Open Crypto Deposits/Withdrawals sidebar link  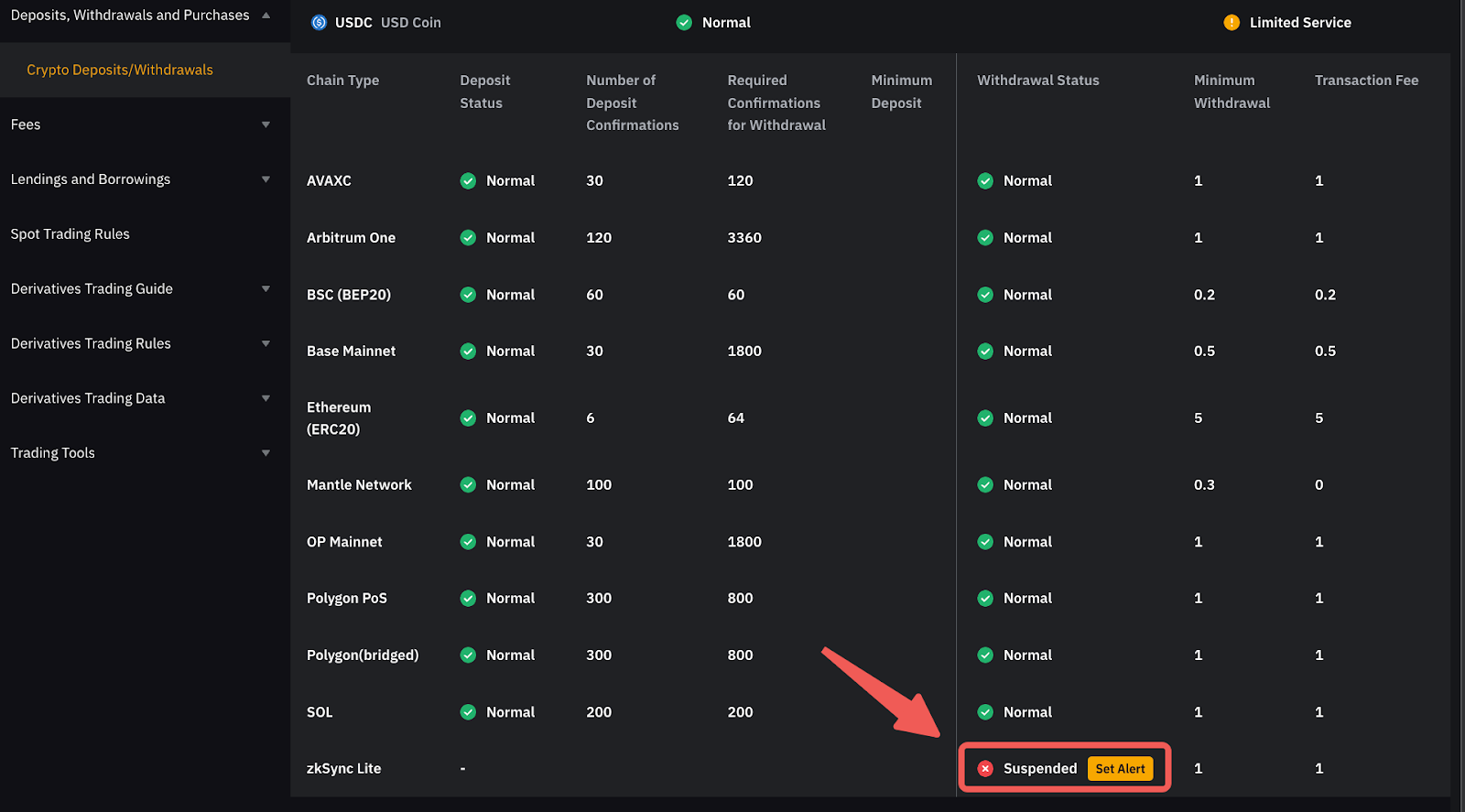120,70
